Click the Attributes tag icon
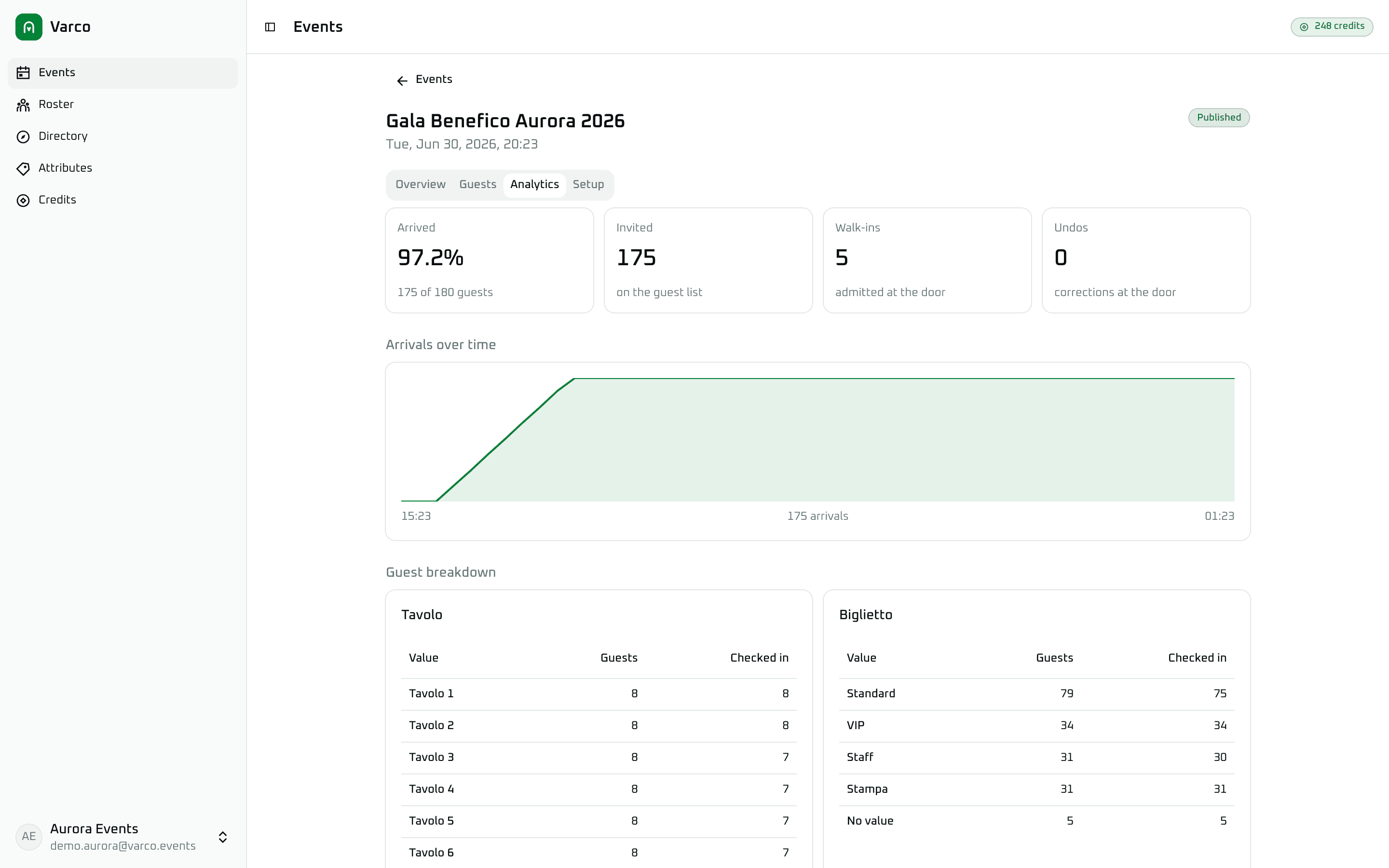This screenshot has height=868, width=1389. coord(23,168)
